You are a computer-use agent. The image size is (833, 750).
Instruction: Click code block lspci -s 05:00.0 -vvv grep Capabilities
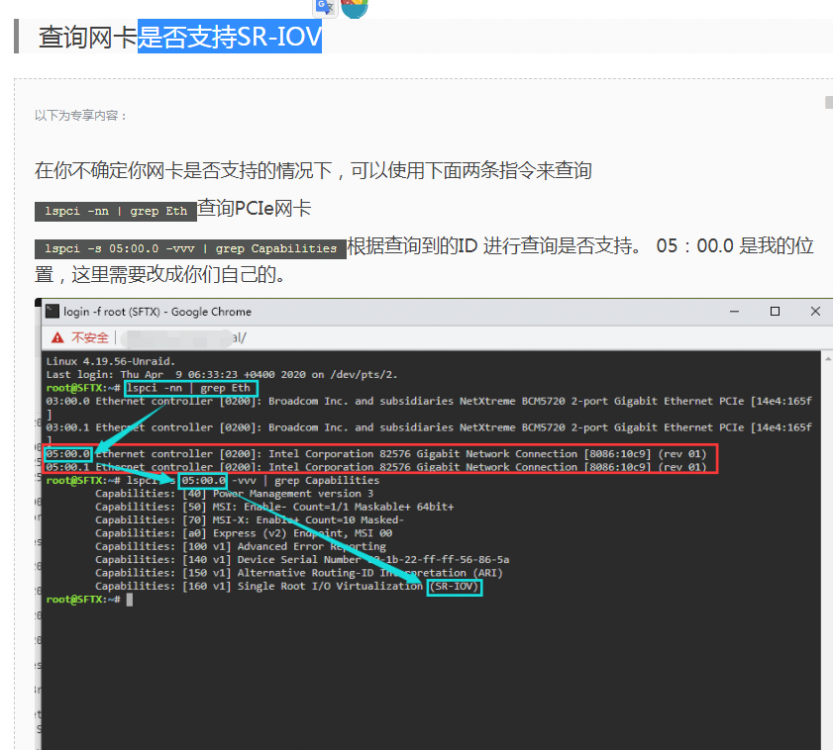(x=190, y=249)
